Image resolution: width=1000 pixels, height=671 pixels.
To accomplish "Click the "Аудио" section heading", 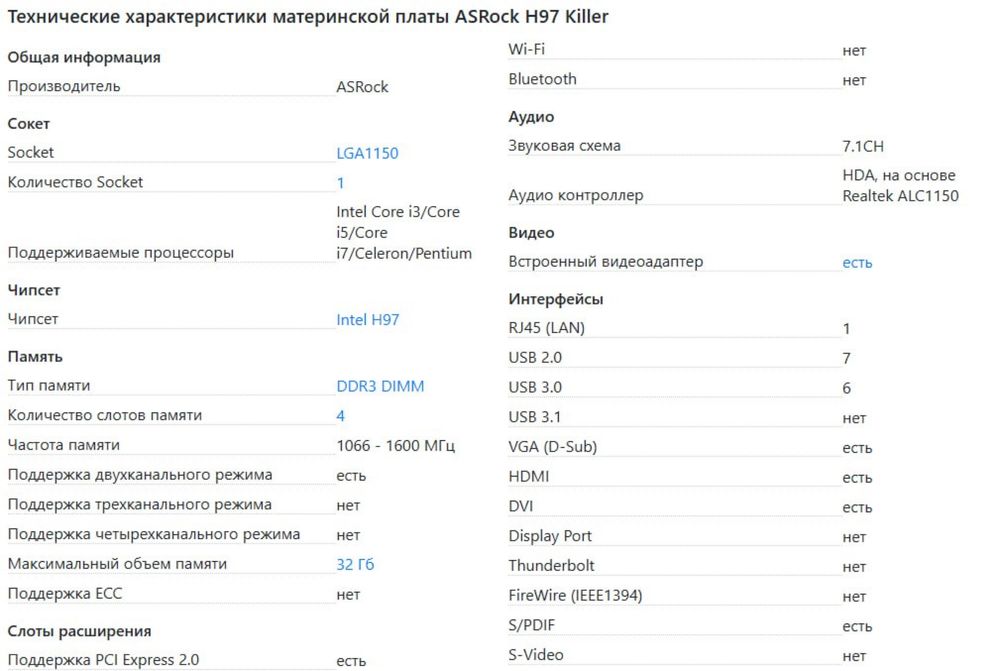I will [x=531, y=117].
